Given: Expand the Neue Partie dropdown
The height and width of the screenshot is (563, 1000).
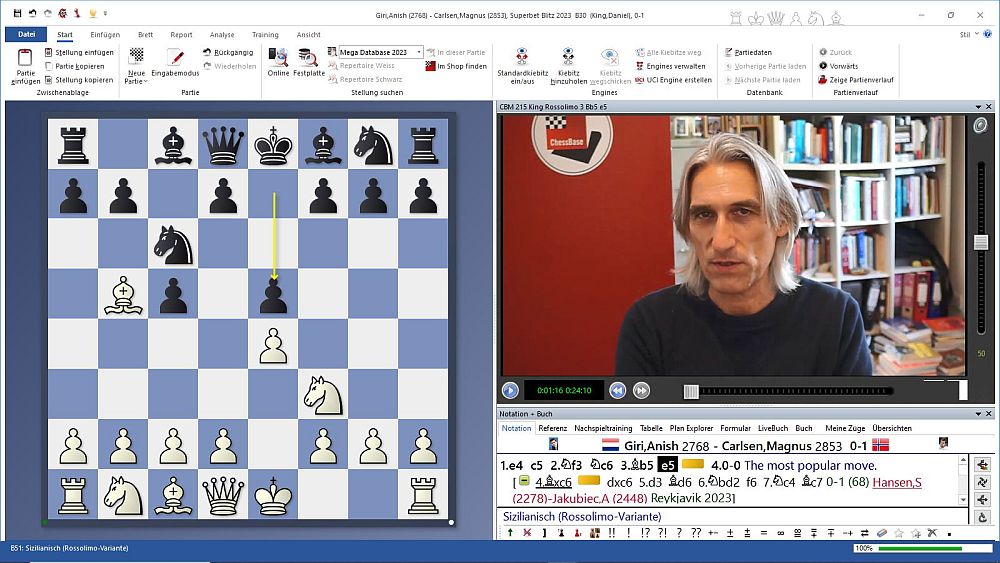Looking at the screenshot, I should point(136,80).
